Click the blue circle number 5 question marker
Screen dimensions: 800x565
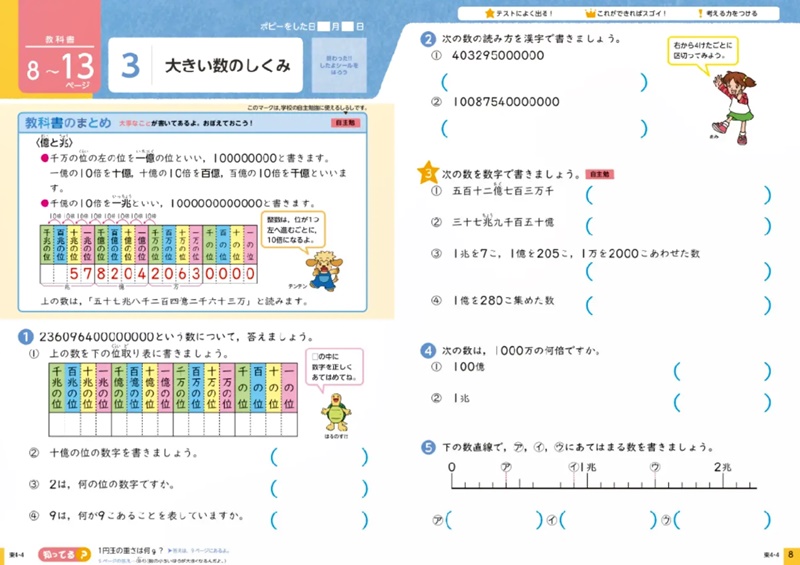point(428,446)
